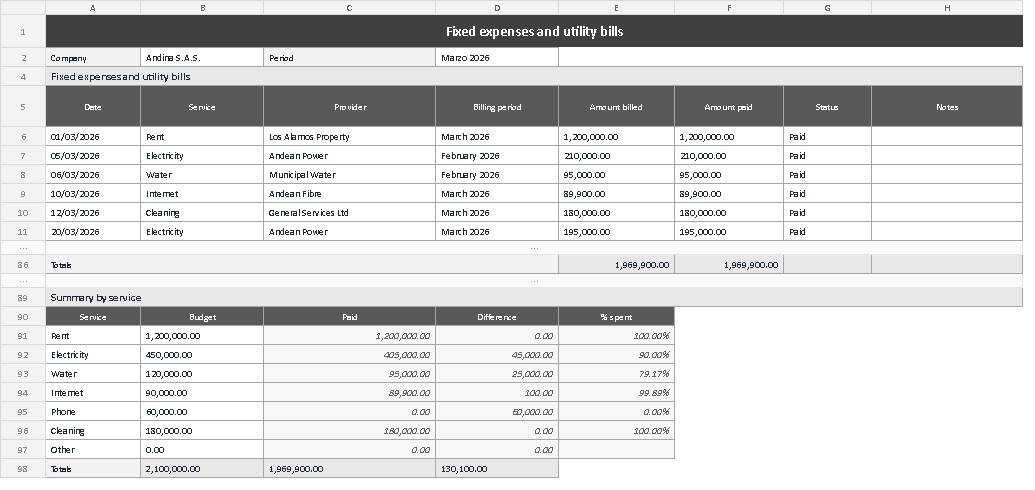Select Phone budget 60,000.00
Screen dimensions: 1035x490
pos(202,411)
